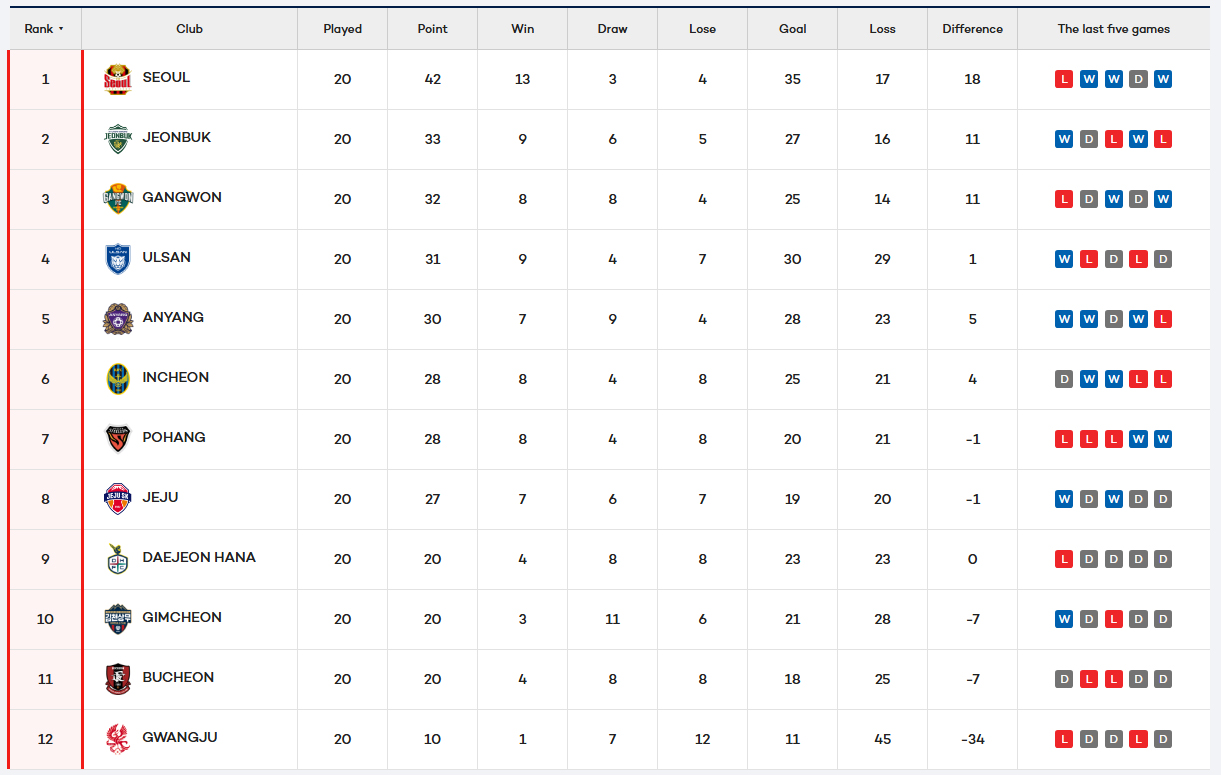Open the DAEJEON HANA club link
The image size is (1221, 775).
[199, 557]
